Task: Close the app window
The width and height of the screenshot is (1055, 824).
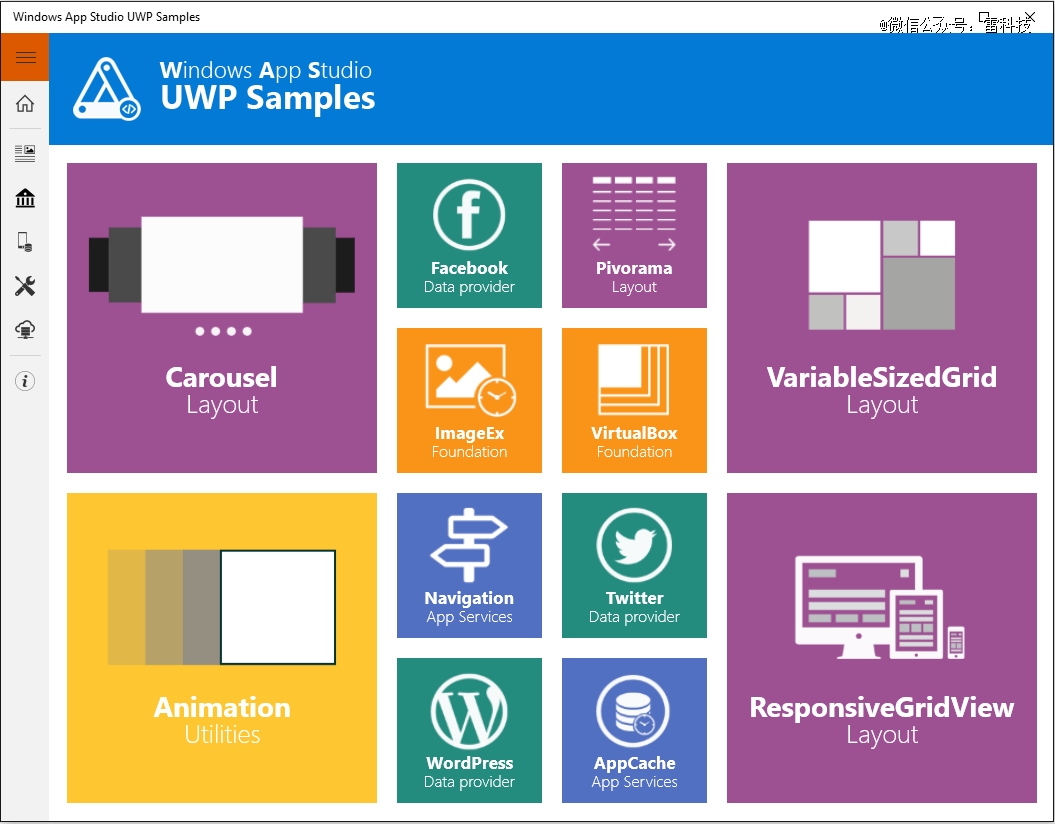Action: (x=1029, y=17)
